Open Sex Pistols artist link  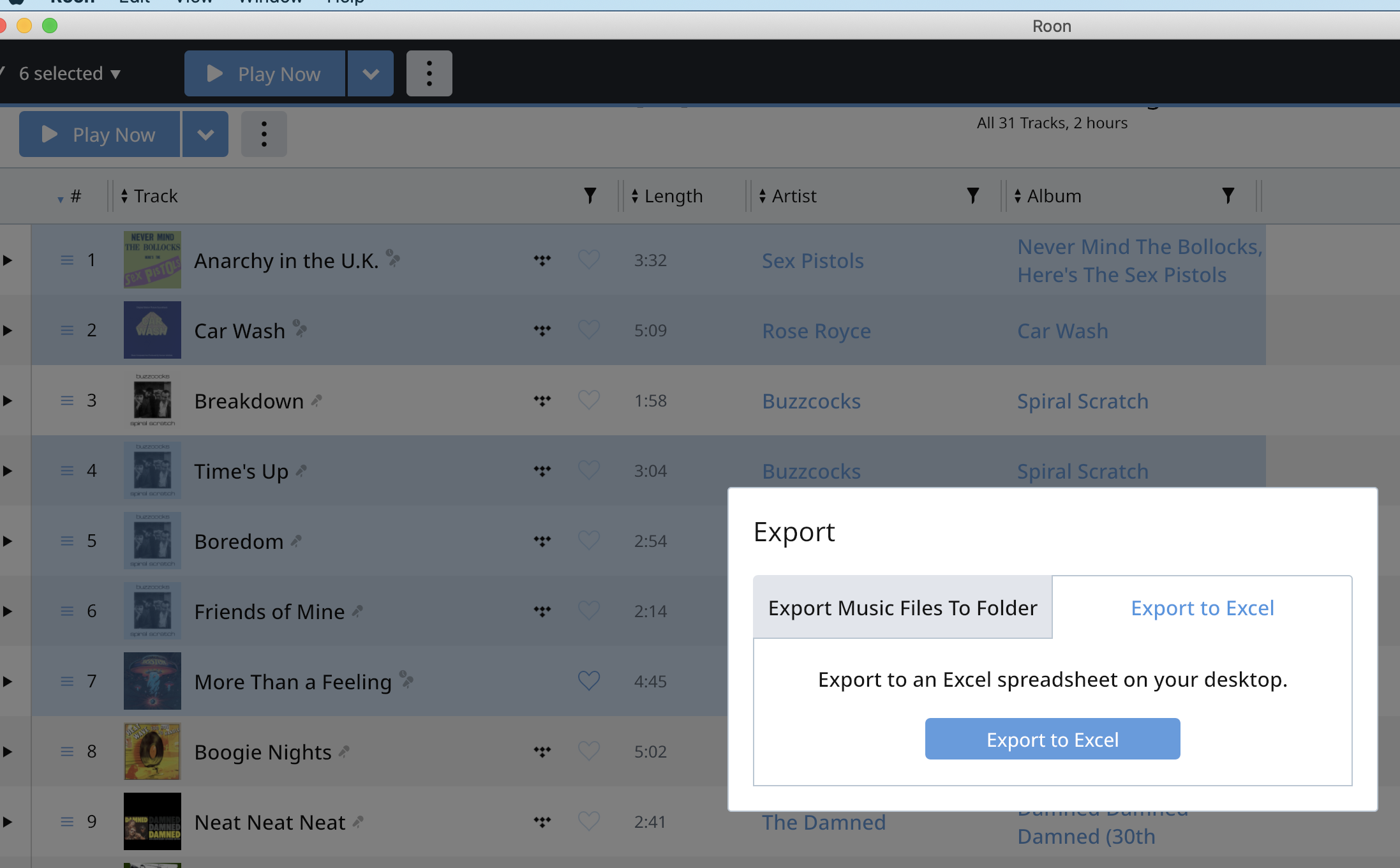[812, 260]
